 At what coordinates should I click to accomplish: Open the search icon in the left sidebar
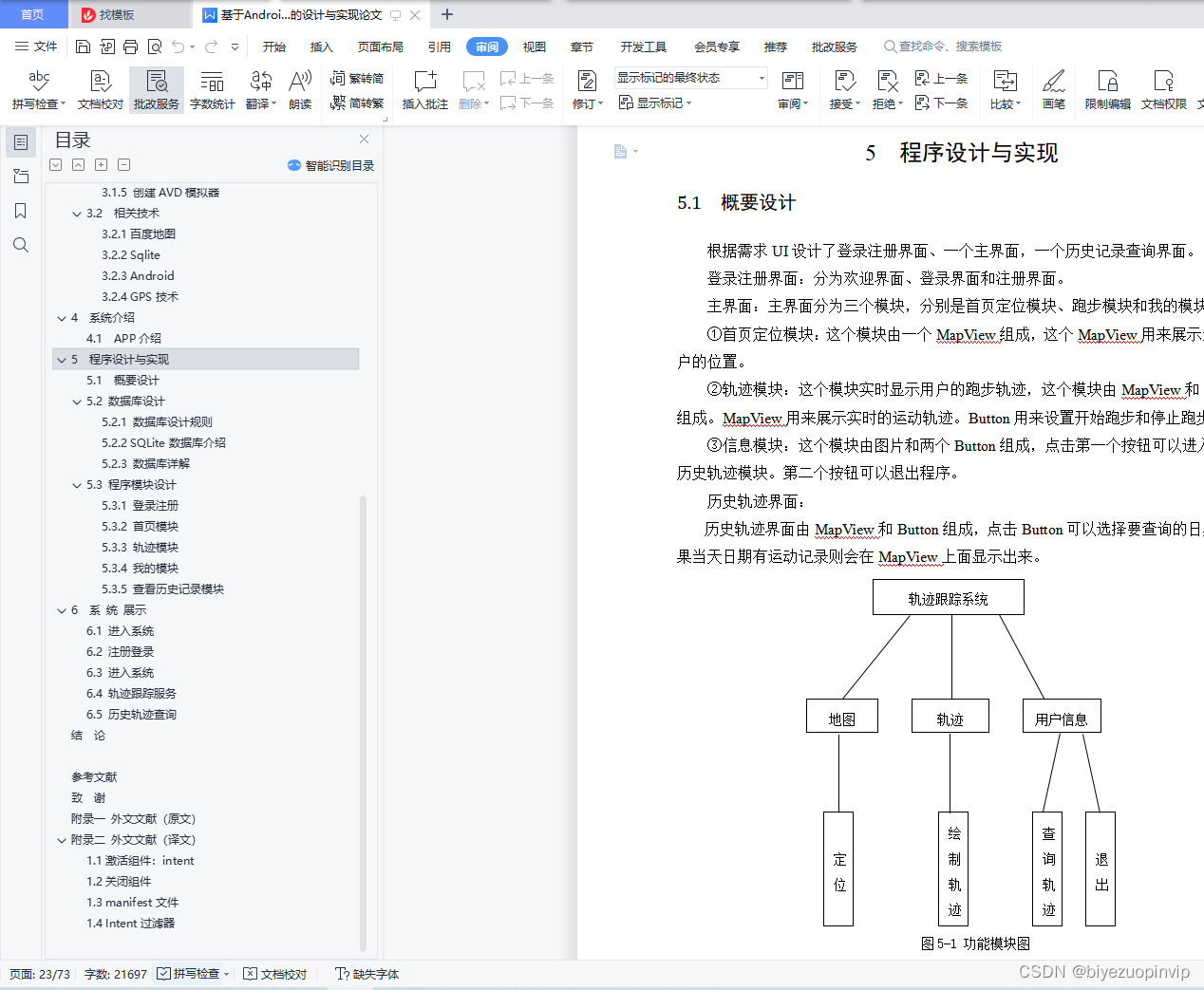coord(21,244)
